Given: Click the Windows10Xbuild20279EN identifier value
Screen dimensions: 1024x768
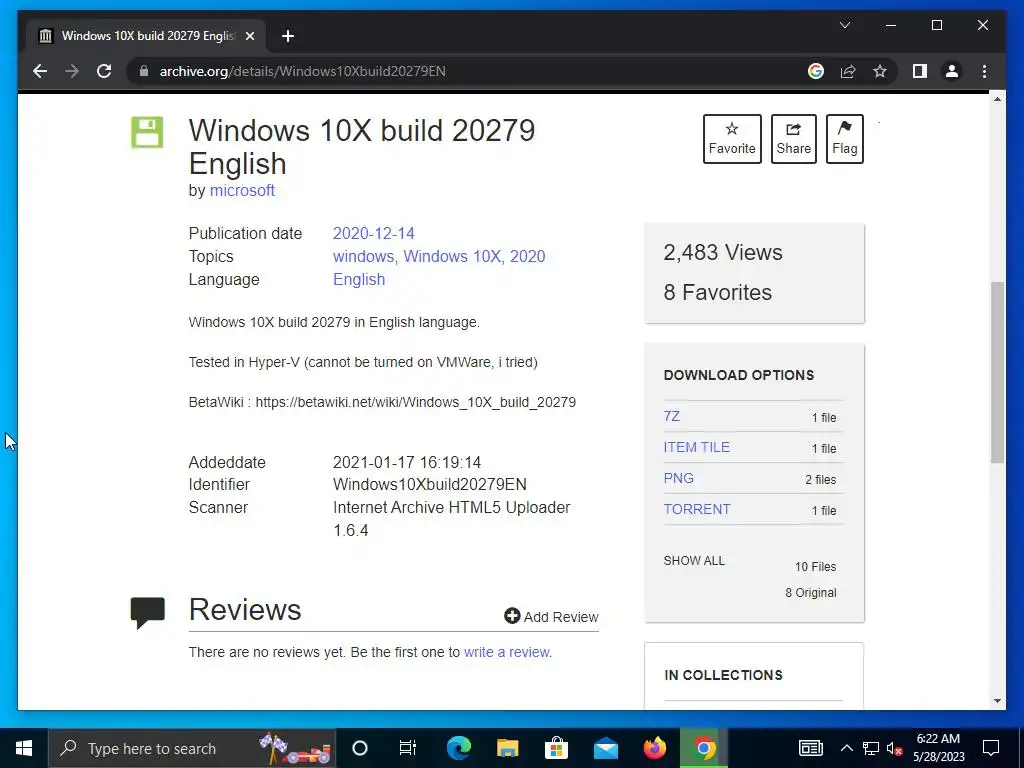Looking at the screenshot, I should coord(430,485).
